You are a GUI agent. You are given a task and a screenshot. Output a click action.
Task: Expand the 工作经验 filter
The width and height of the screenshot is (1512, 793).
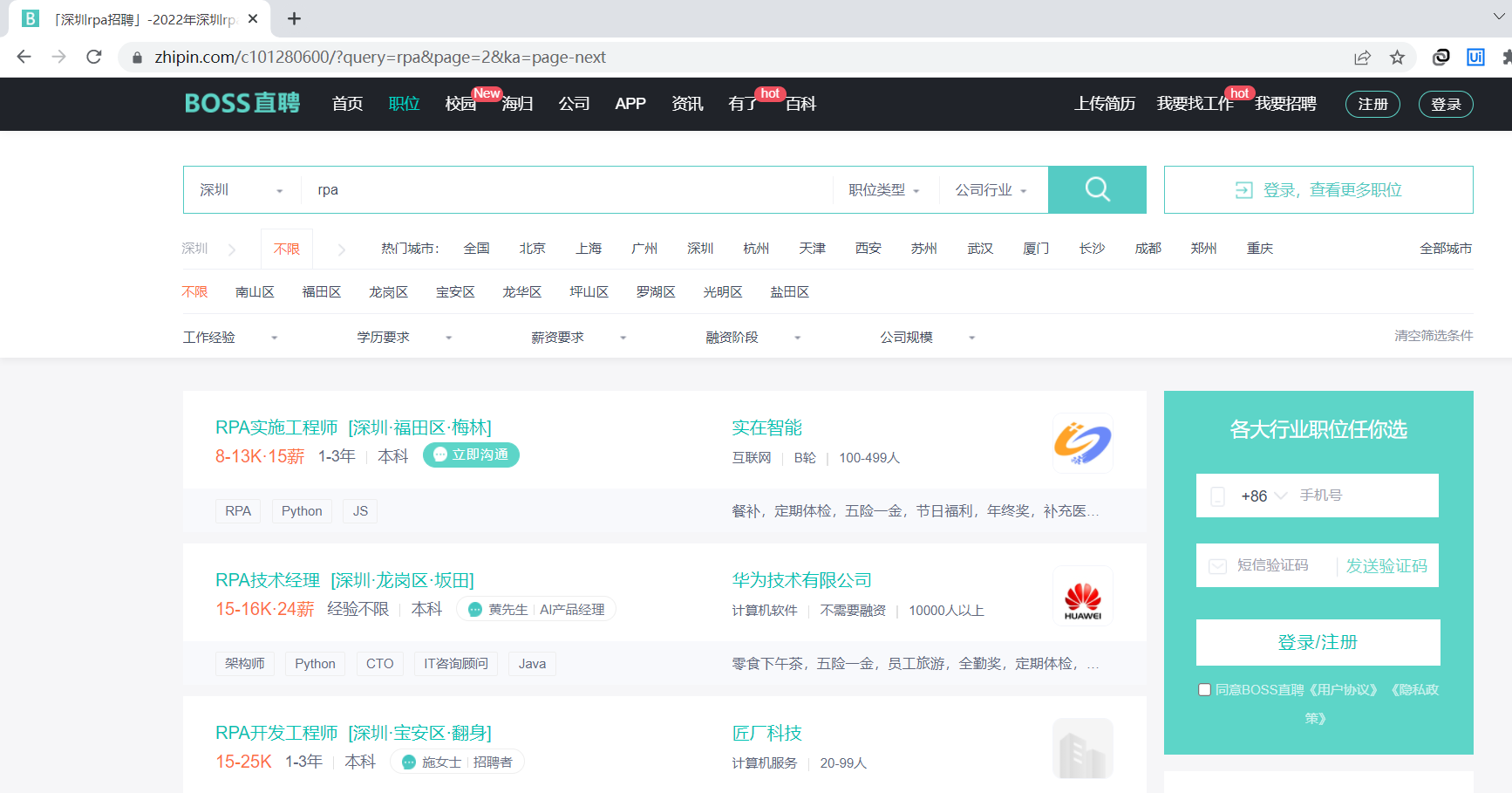(230, 338)
